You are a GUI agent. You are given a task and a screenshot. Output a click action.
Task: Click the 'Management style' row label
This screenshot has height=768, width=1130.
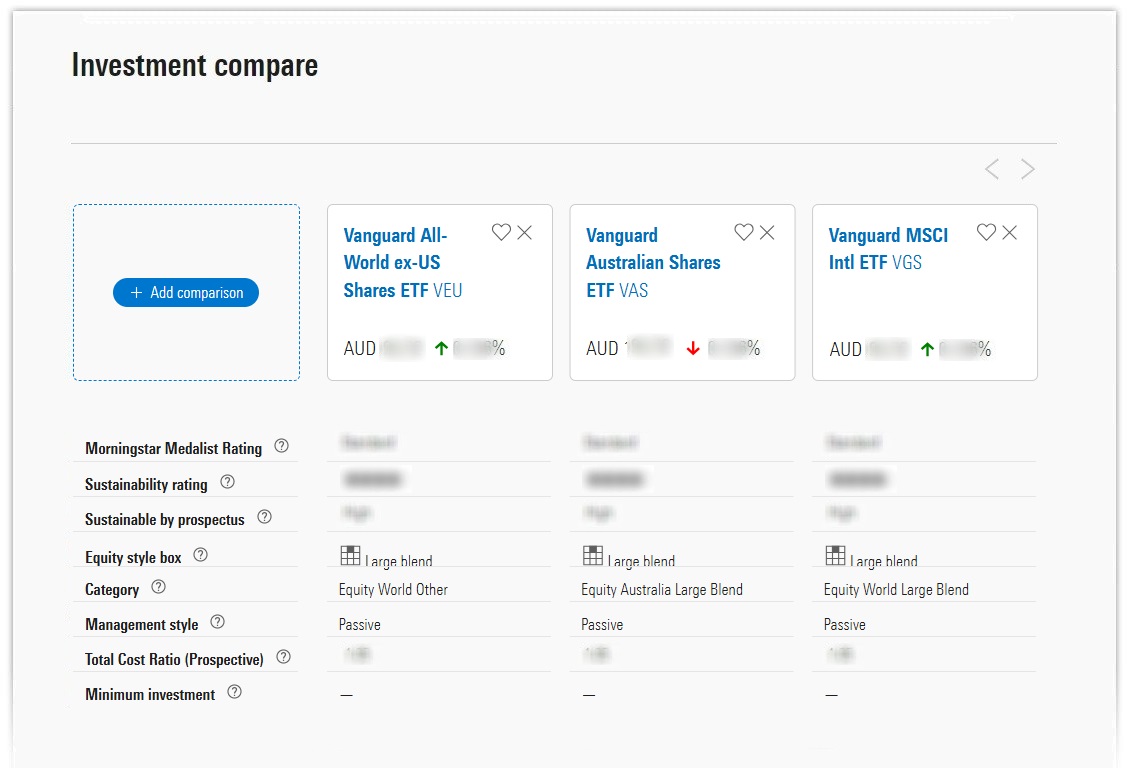click(x=142, y=625)
